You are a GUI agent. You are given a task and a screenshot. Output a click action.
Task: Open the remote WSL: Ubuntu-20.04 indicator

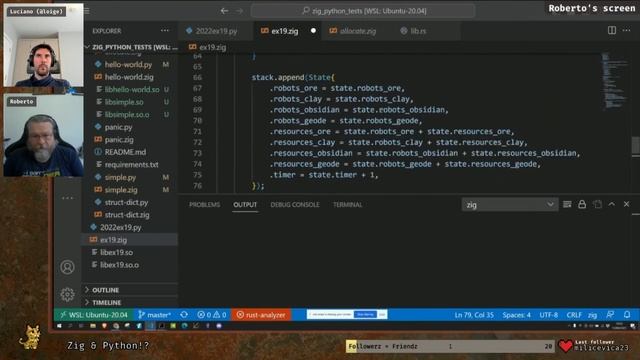pyautogui.click(x=93, y=315)
